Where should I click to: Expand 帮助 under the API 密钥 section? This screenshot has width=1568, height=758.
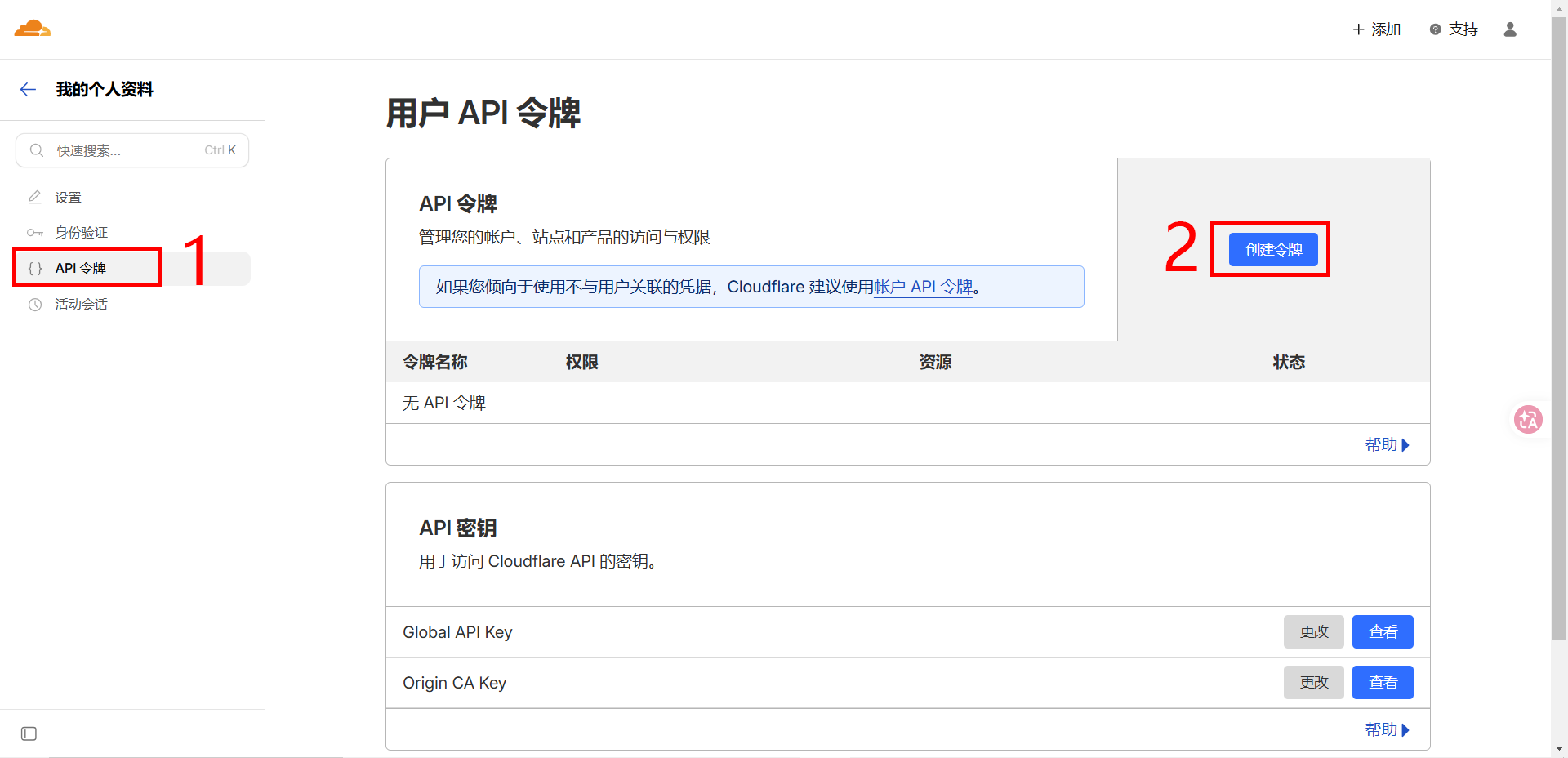pos(1388,730)
